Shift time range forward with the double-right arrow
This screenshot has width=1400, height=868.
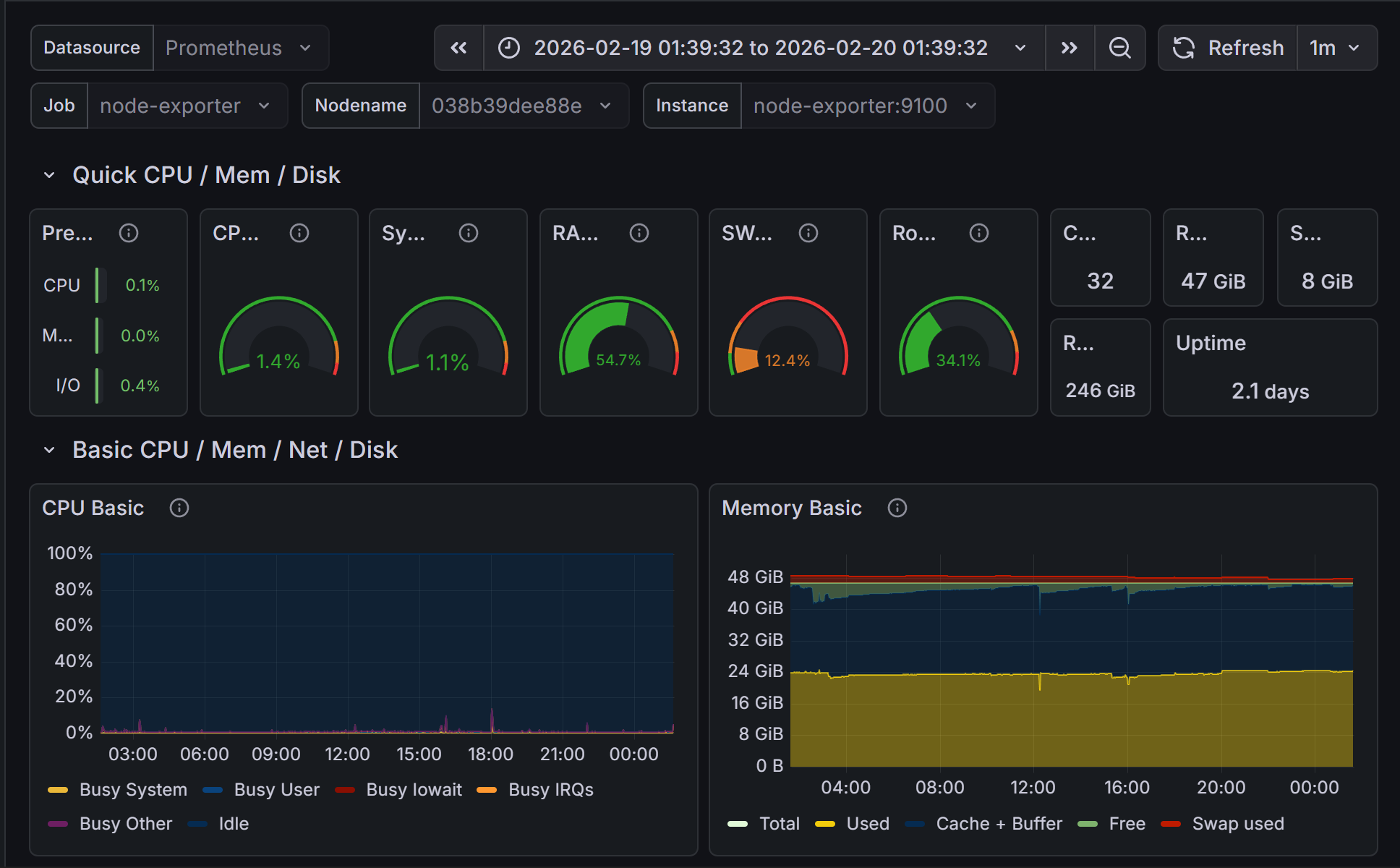(1070, 48)
